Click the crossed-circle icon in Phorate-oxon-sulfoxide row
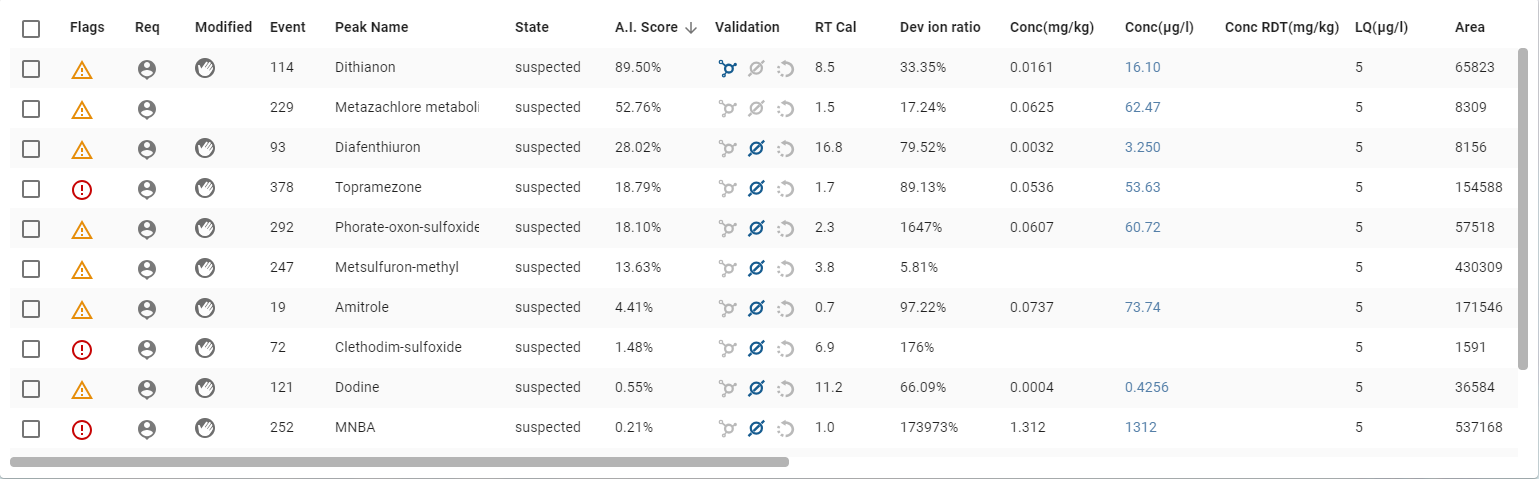This screenshot has width=1539, height=479. (756, 228)
